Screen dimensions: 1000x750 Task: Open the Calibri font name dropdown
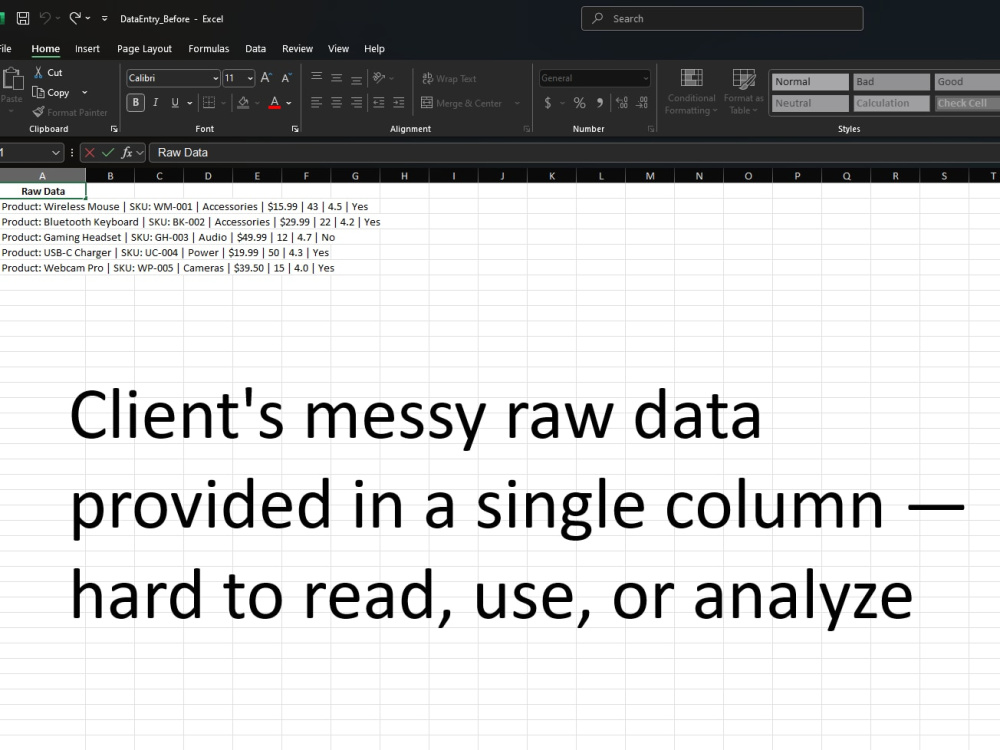[215, 78]
